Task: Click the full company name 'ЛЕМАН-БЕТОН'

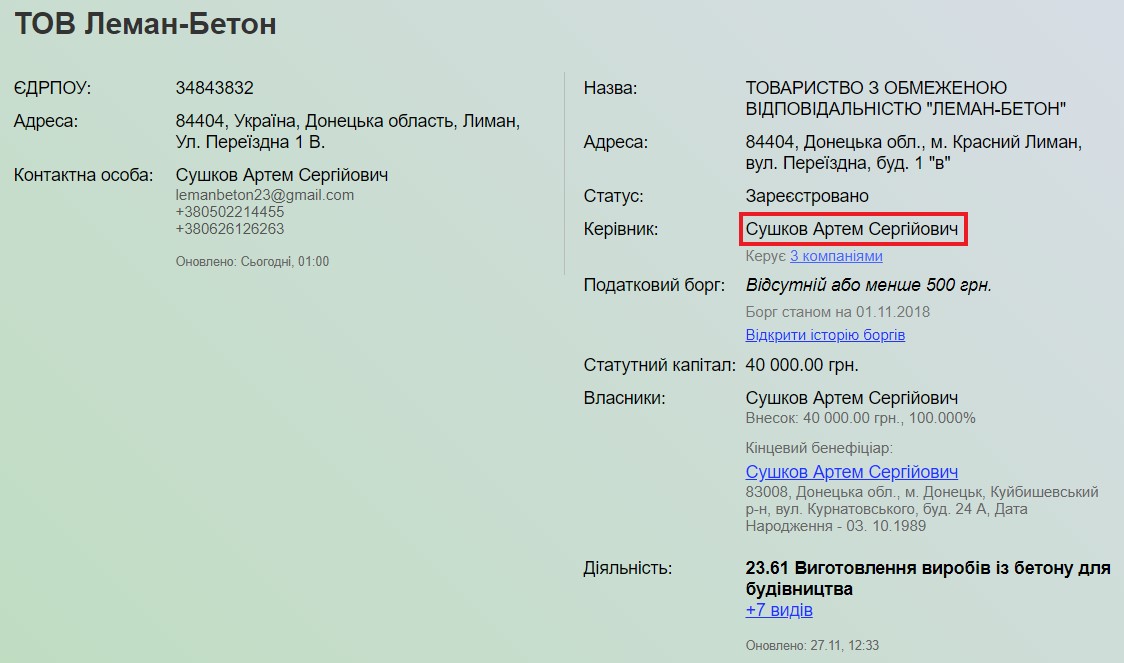Action: pyautogui.click(x=996, y=109)
